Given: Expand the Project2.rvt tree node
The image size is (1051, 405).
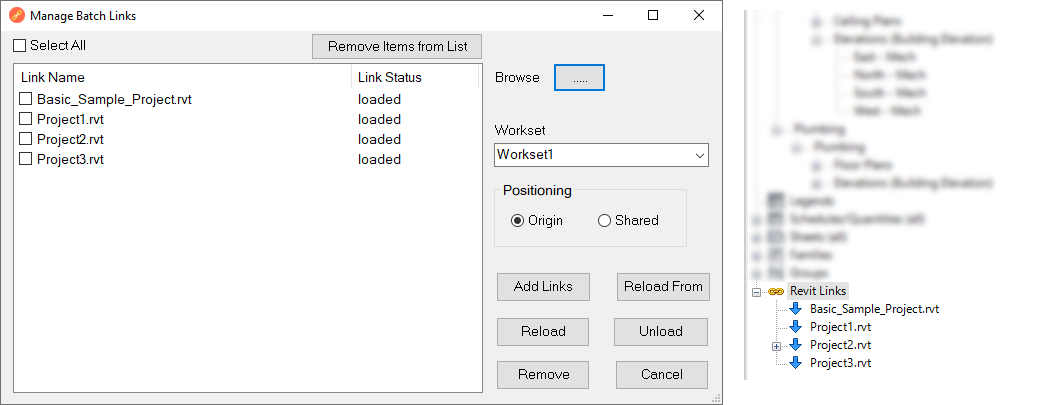Looking at the screenshot, I should (x=776, y=345).
